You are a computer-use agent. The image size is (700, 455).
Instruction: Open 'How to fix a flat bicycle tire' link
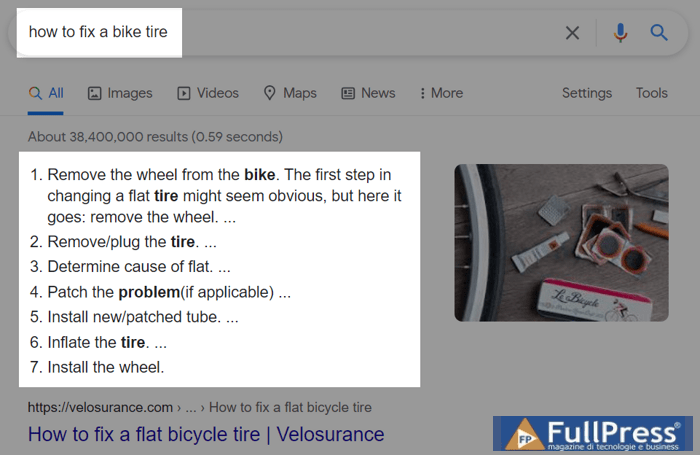tap(206, 434)
